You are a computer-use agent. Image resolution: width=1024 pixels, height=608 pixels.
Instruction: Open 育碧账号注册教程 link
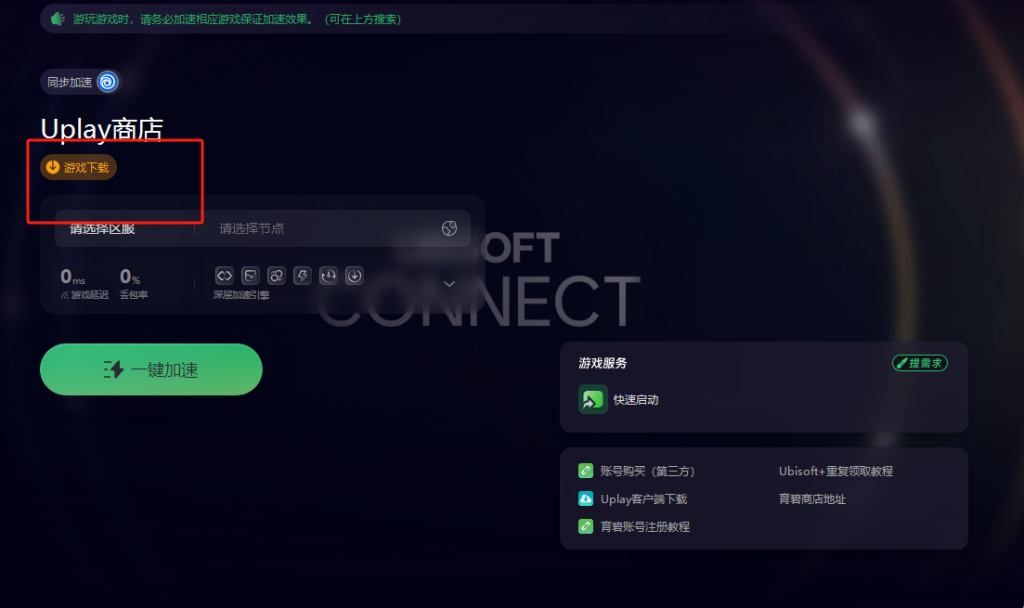click(x=645, y=526)
